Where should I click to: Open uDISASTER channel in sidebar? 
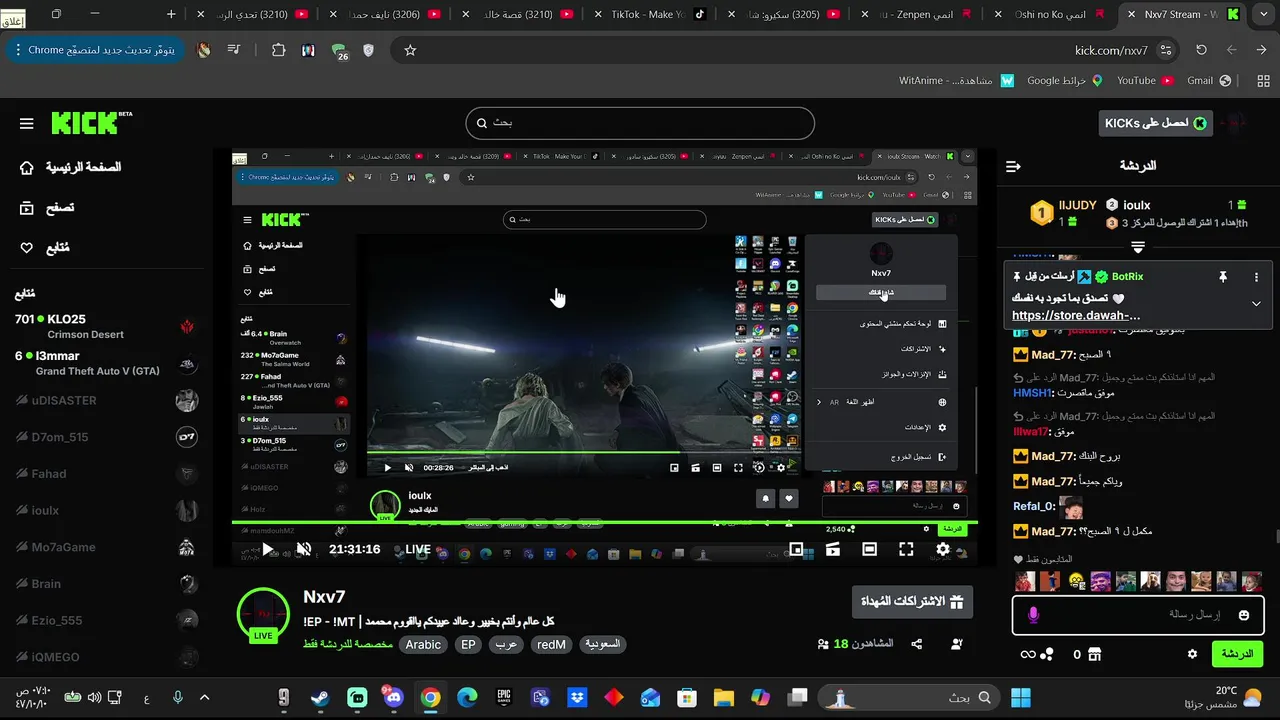pos(105,400)
